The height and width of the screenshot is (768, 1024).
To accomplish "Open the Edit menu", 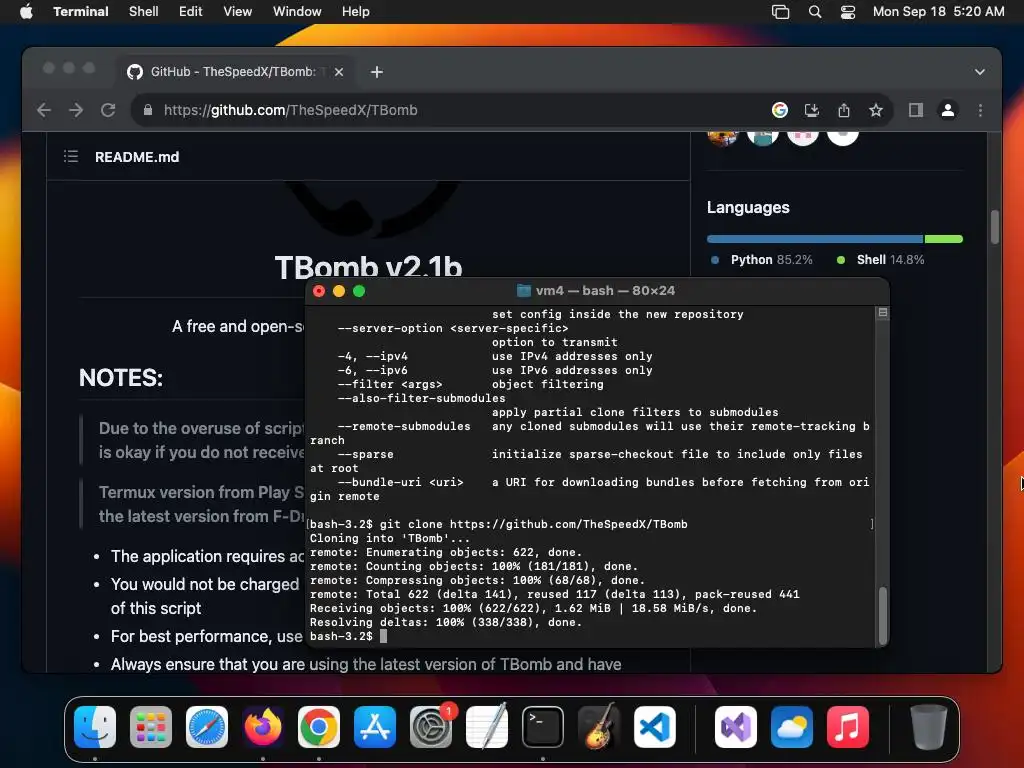I will point(191,12).
